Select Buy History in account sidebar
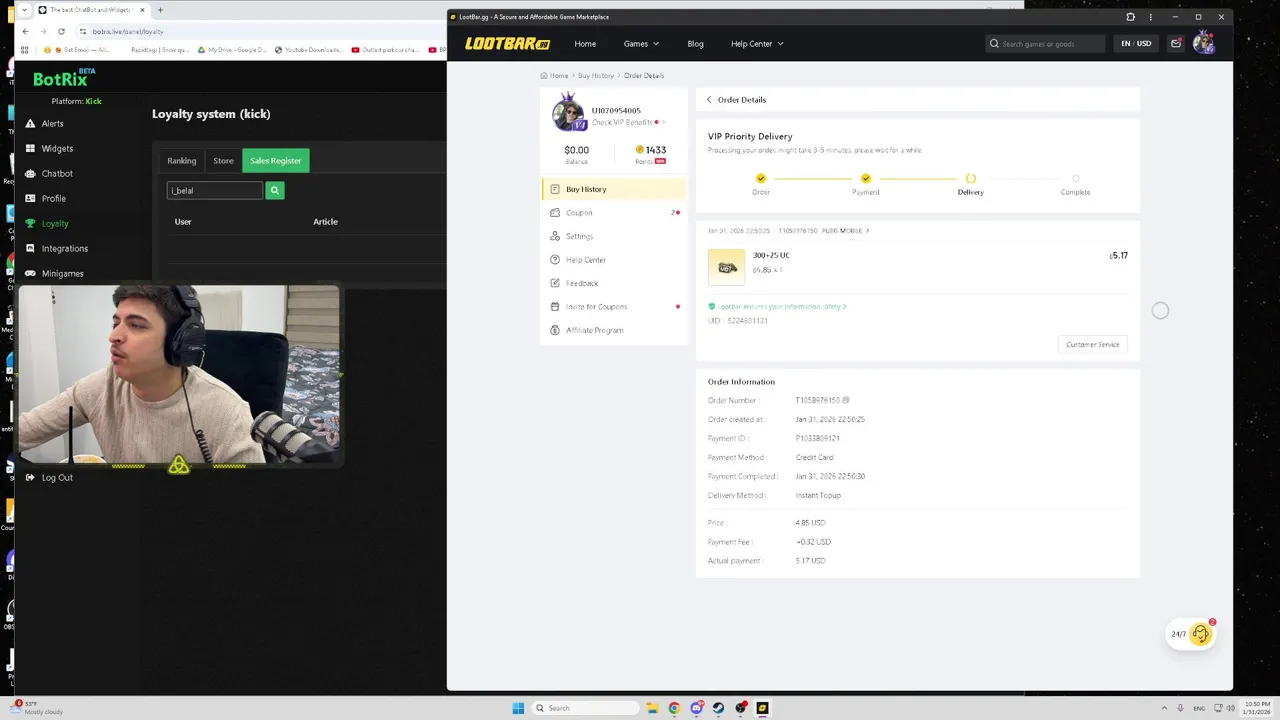The width and height of the screenshot is (1280, 720). point(614,189)
